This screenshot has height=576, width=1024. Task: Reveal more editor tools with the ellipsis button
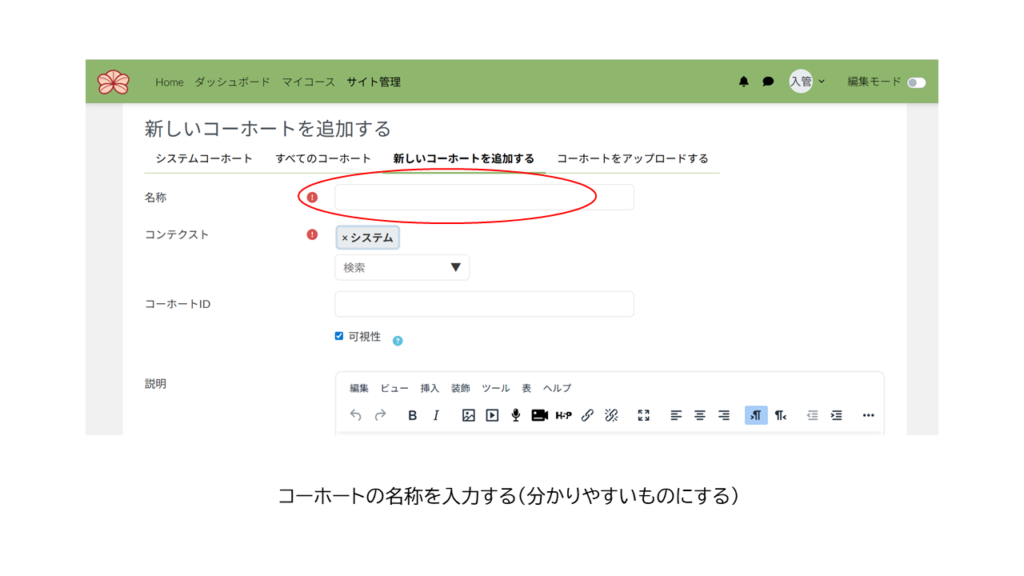(x=868, y=415)
